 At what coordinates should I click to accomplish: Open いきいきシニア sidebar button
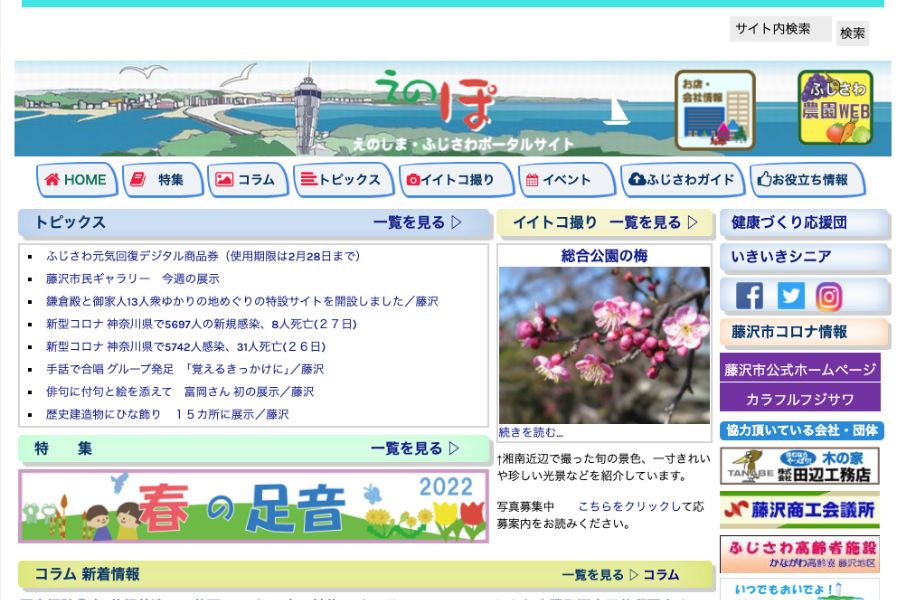pos(804,257)
